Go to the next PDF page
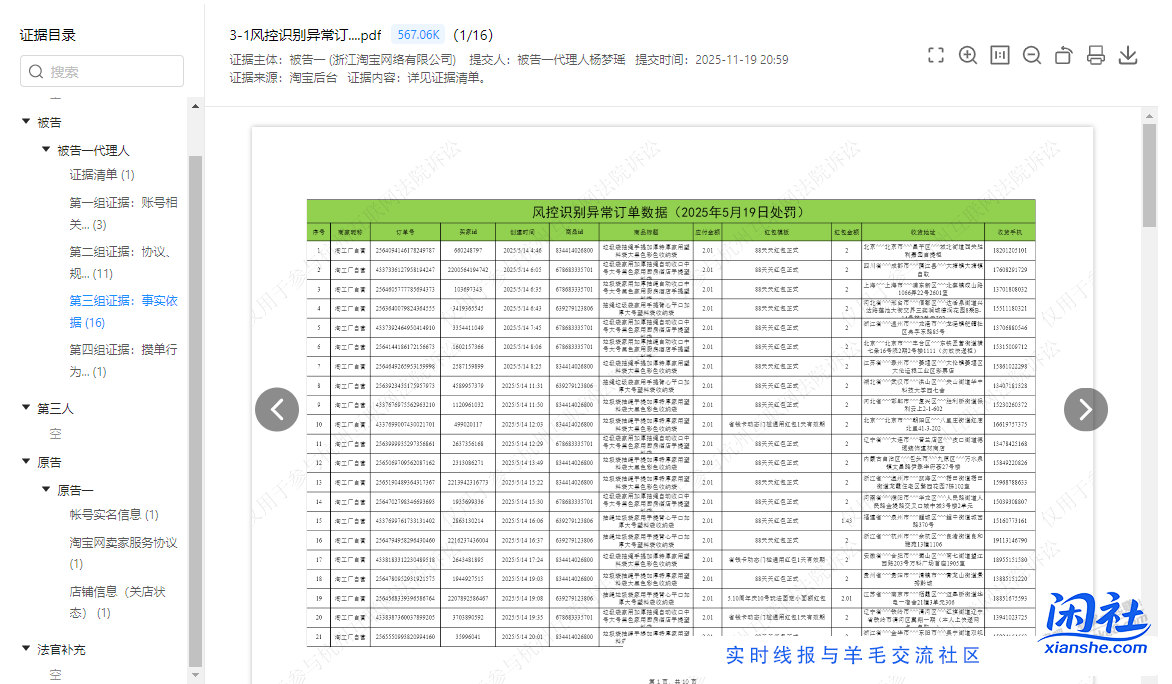Screen dimensions: 1172x684 coord(1085,409)
